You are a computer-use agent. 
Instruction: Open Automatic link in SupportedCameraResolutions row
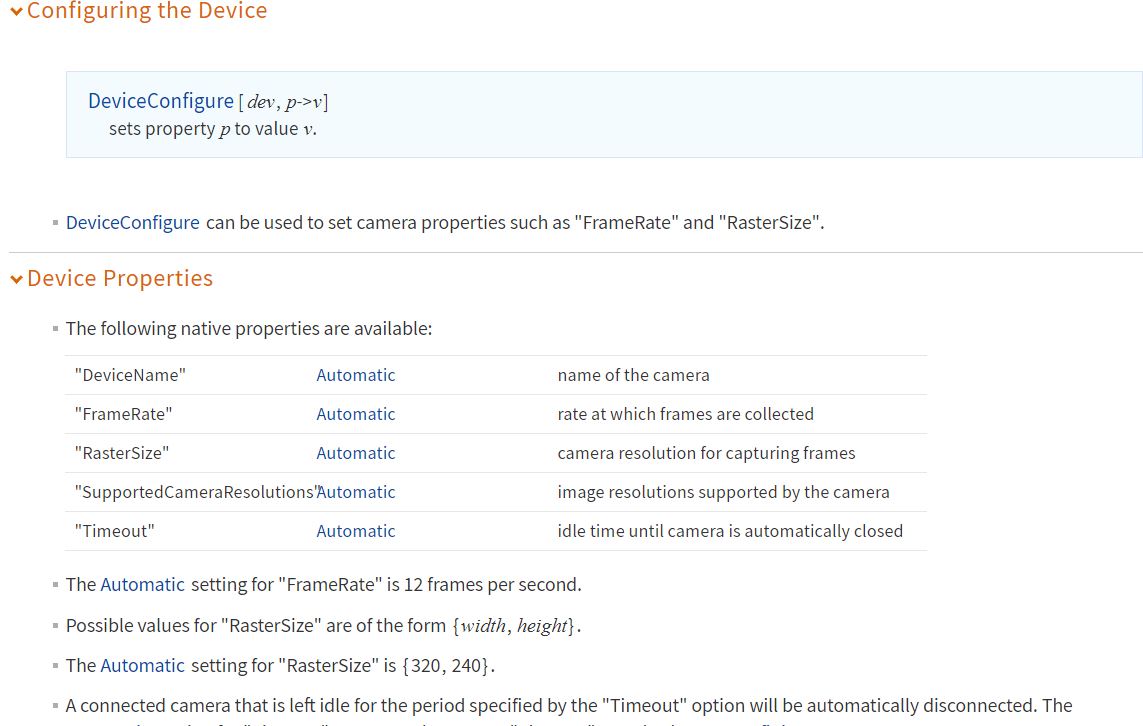[x=356, y=492]
